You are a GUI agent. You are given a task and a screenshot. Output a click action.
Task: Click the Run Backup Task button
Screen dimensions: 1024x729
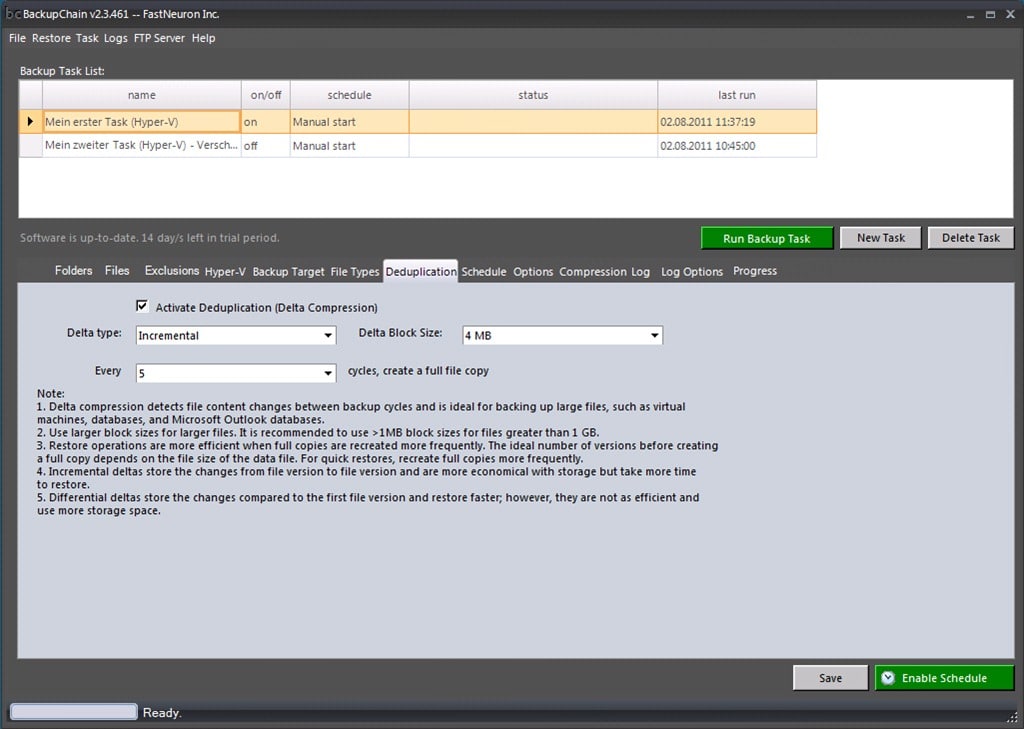coord(767,238)
